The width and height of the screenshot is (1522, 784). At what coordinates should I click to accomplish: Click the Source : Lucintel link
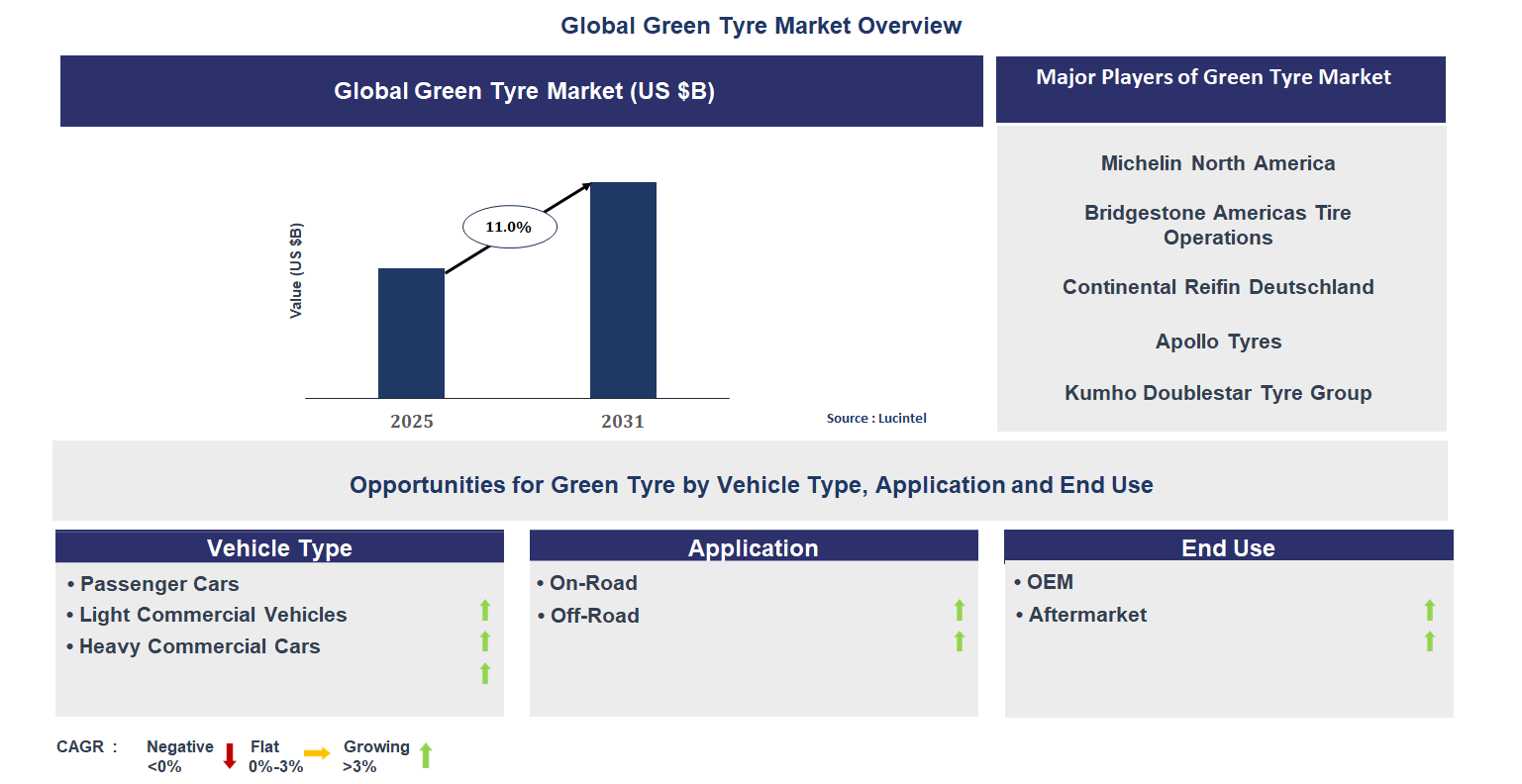point(876,418)
